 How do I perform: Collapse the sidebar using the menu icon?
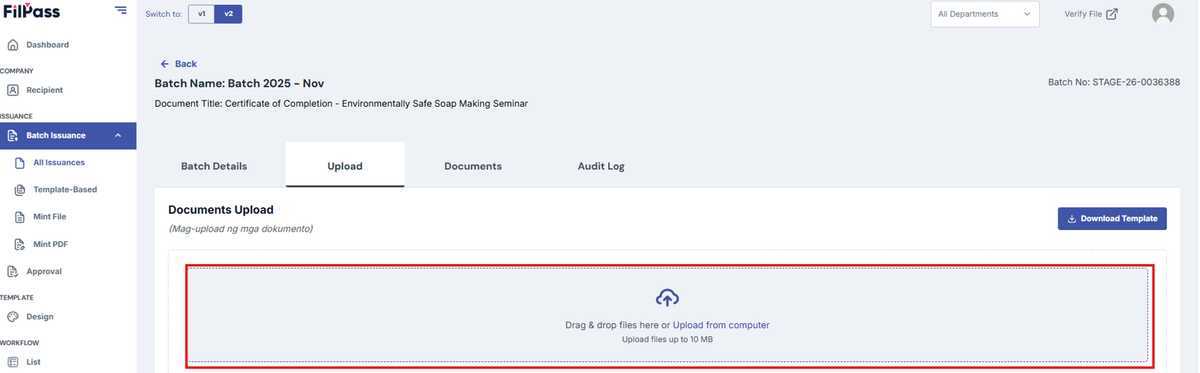point(120,10)
